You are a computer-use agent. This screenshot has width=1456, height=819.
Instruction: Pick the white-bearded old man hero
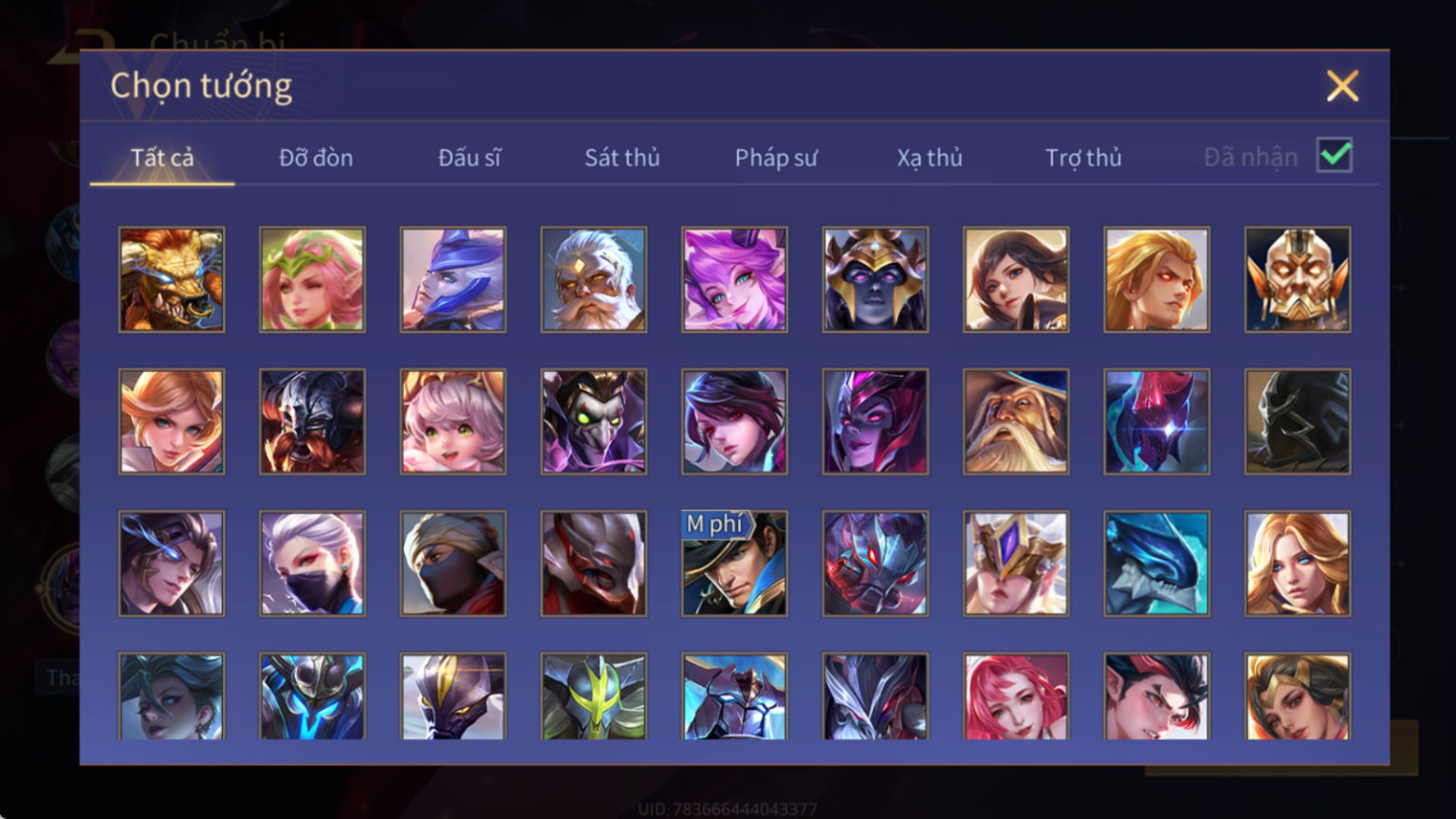[594, 279]
